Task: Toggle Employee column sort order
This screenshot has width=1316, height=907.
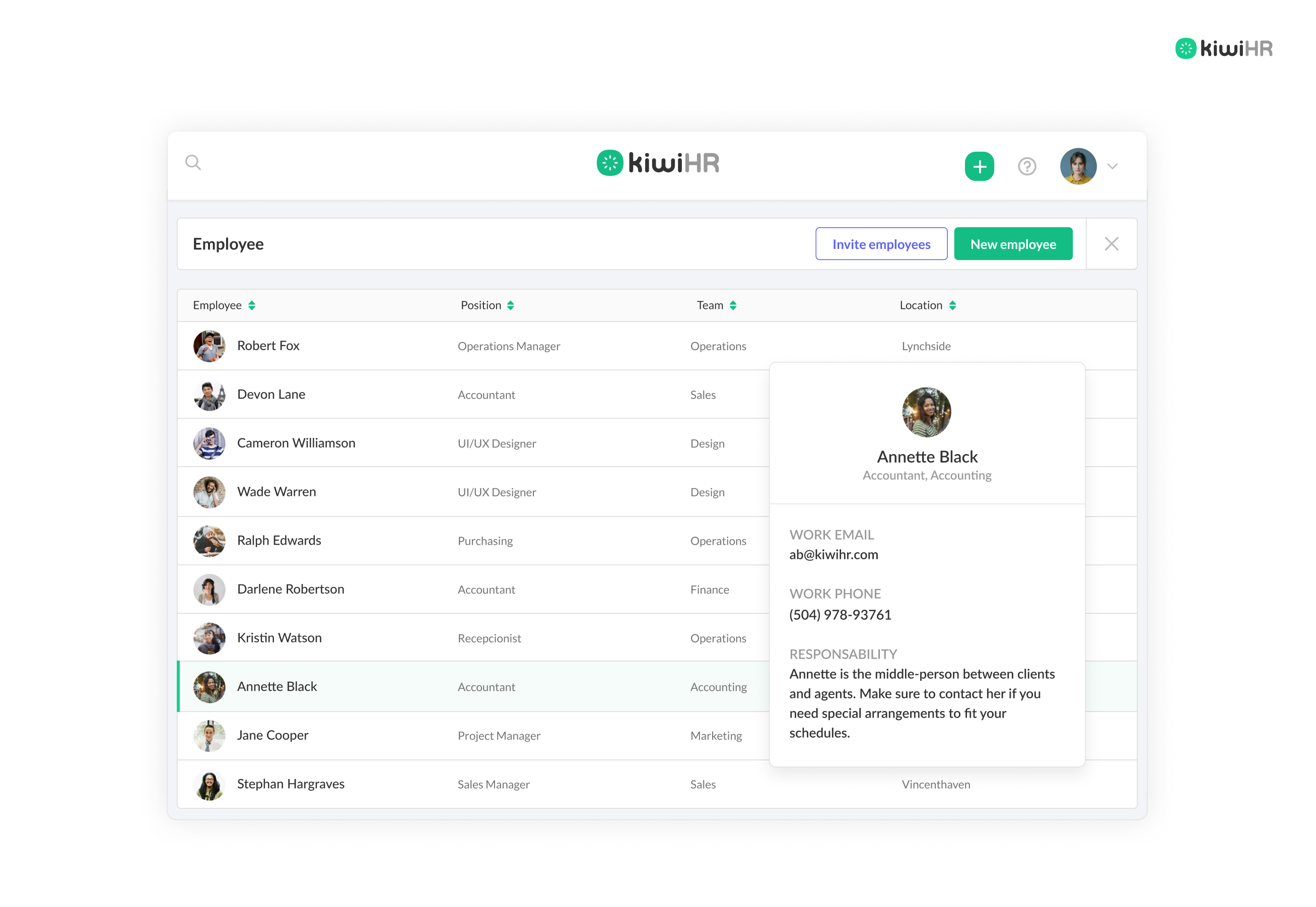Action: 253,305
